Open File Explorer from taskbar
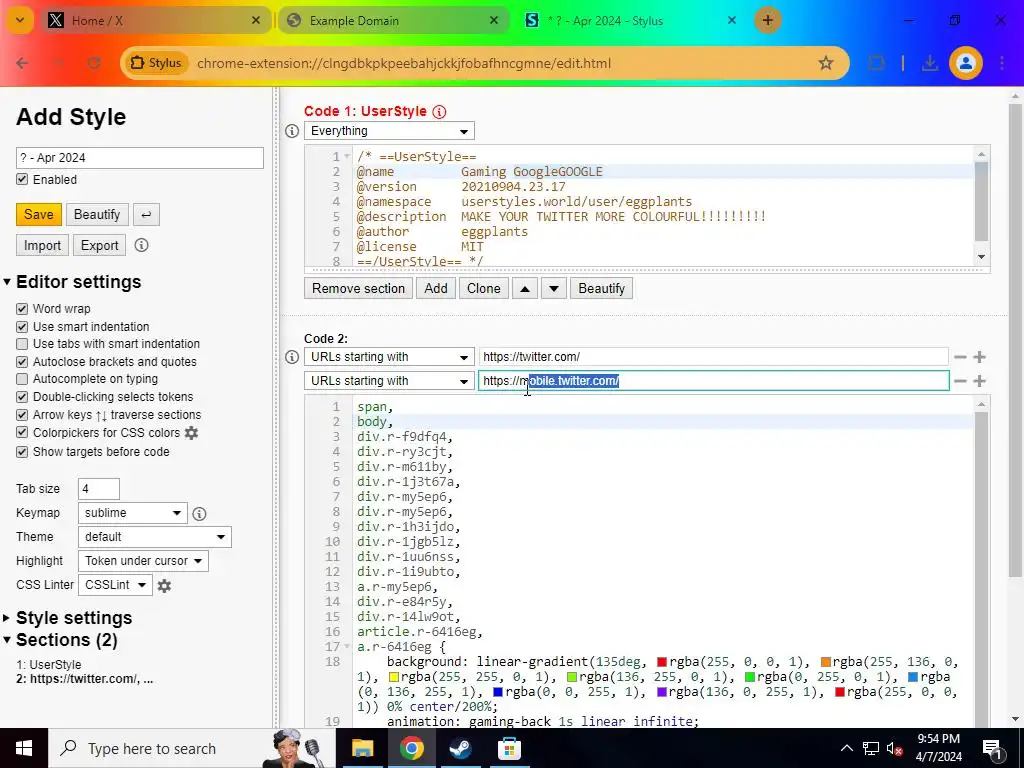1024x768 pixels. (362, 748)
